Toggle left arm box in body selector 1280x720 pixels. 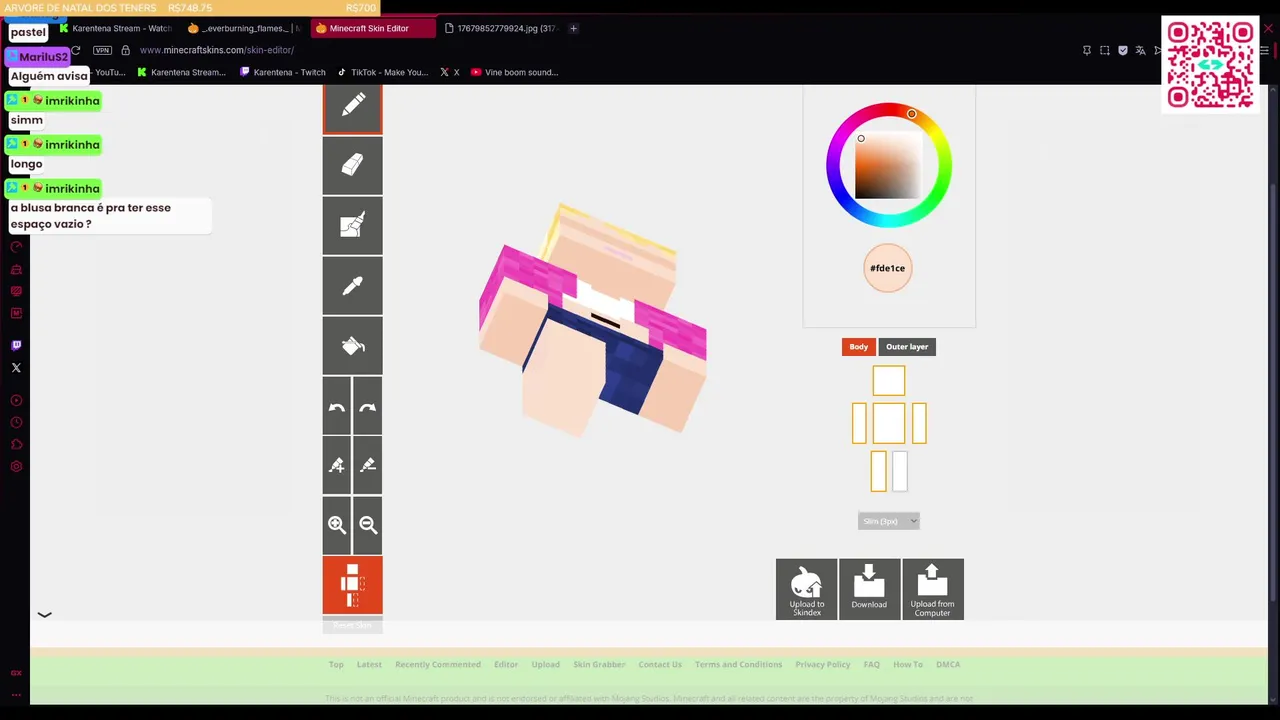[859, 423]
